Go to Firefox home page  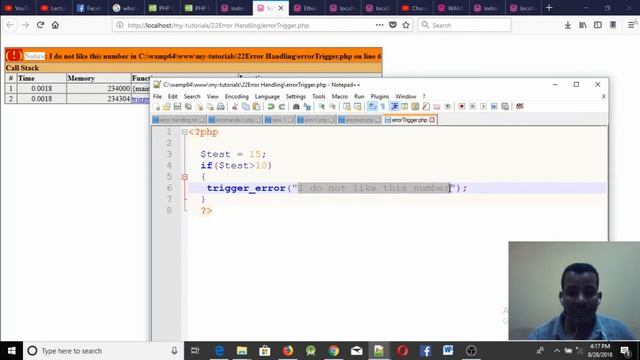(x=55, y=25)
